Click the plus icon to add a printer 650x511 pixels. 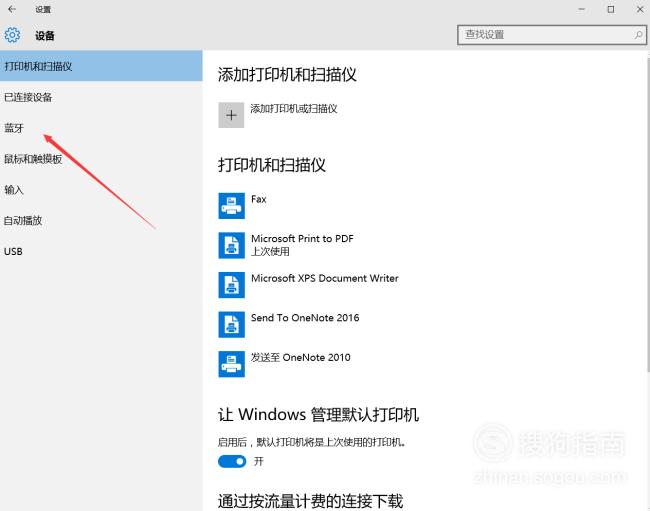point(231,115)
